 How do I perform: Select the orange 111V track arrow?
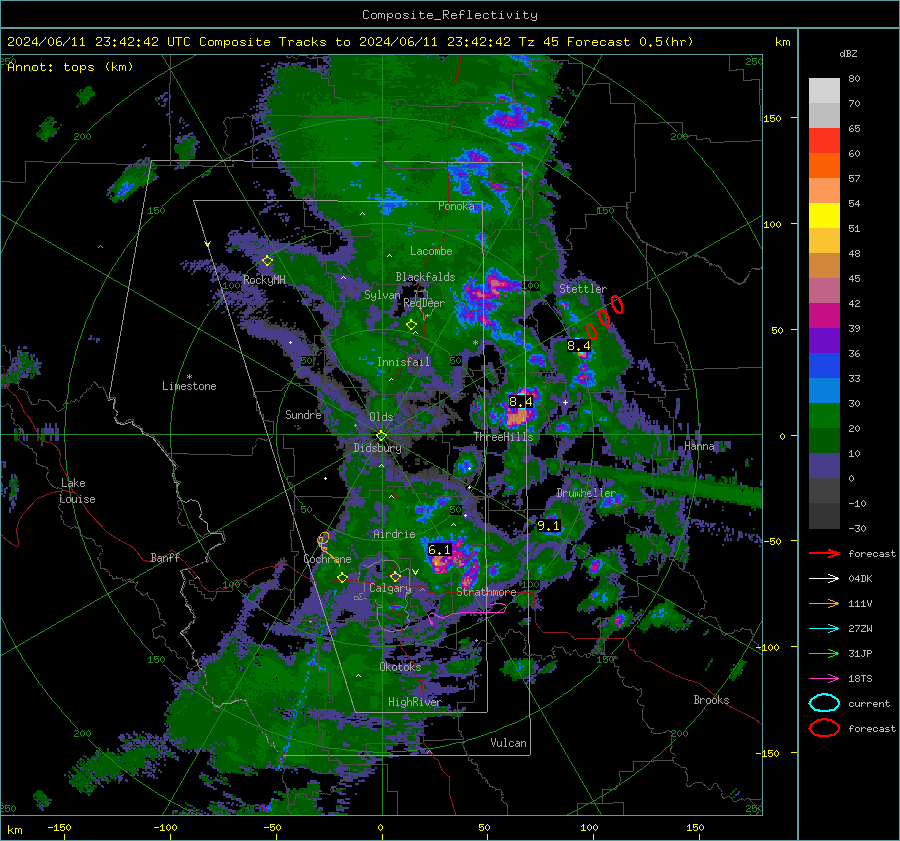point(824,603)
